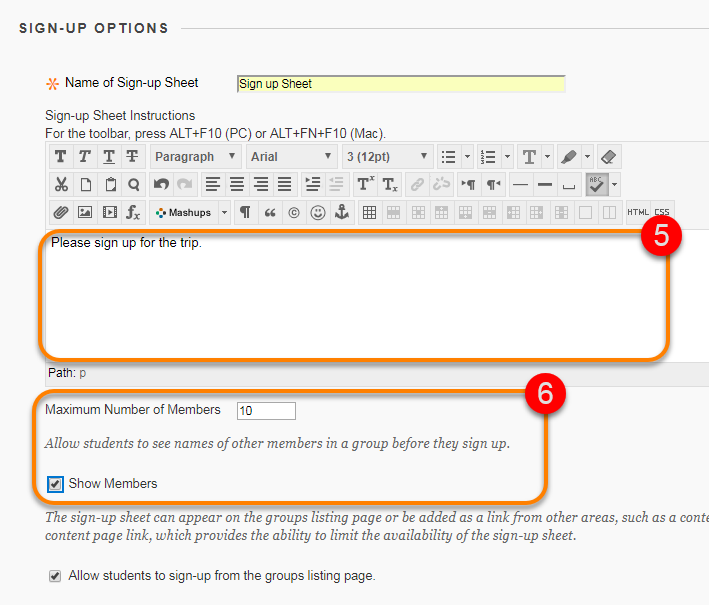Open the text color picker arrow

(548, 157)
